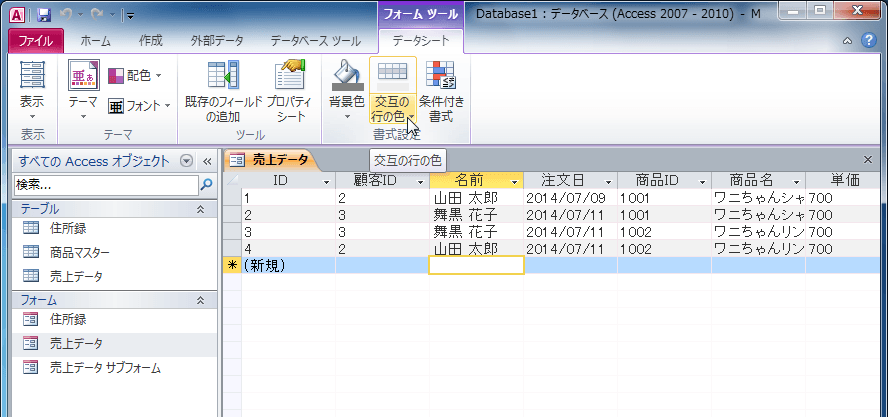Click the select-all corner of the datasheet
The image size is (888, 417).
tap(232, 181)
